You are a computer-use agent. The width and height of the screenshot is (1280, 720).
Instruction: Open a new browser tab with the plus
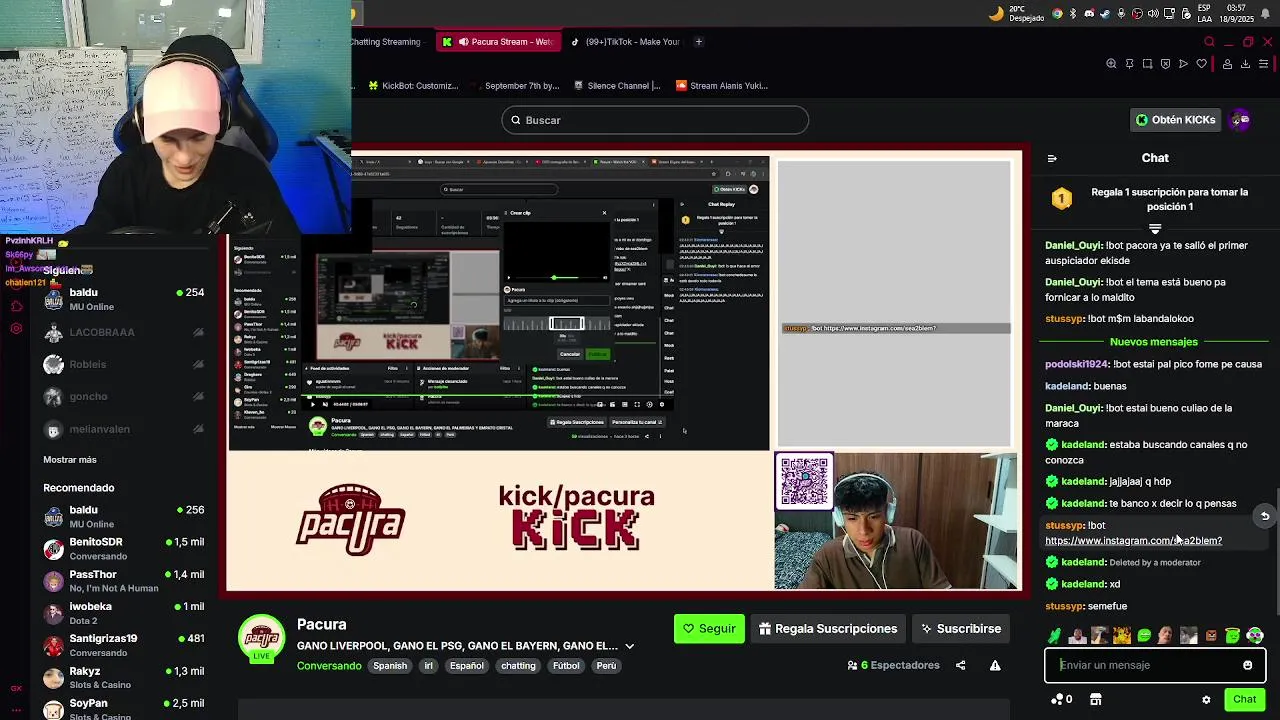click(699, 42)
